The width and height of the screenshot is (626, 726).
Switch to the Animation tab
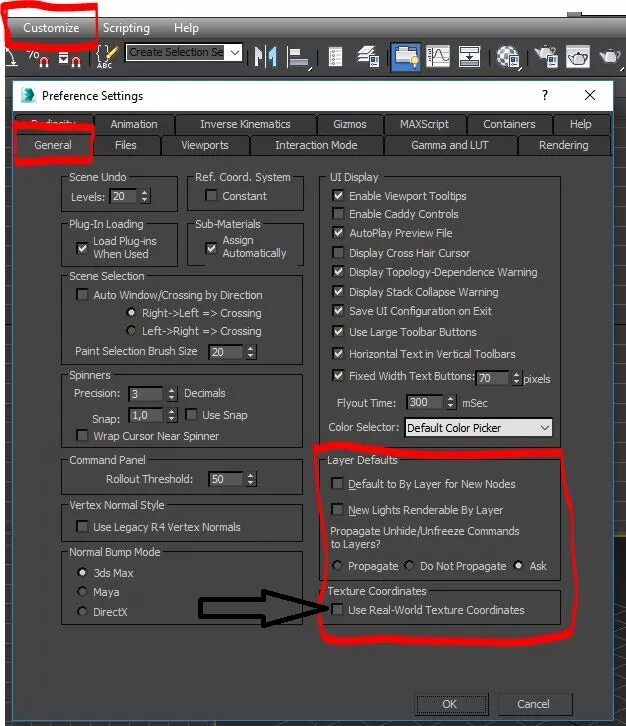coord(134,124)
